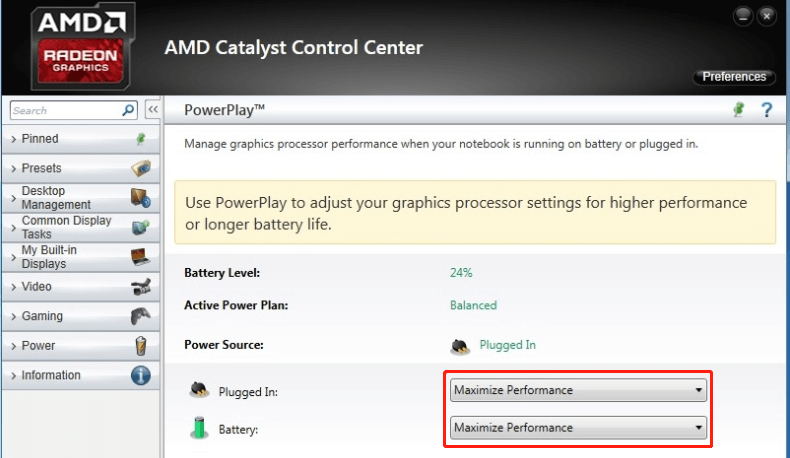
Task: Click the laptop icon for My Built-in Displays
Action: (141, 257)
